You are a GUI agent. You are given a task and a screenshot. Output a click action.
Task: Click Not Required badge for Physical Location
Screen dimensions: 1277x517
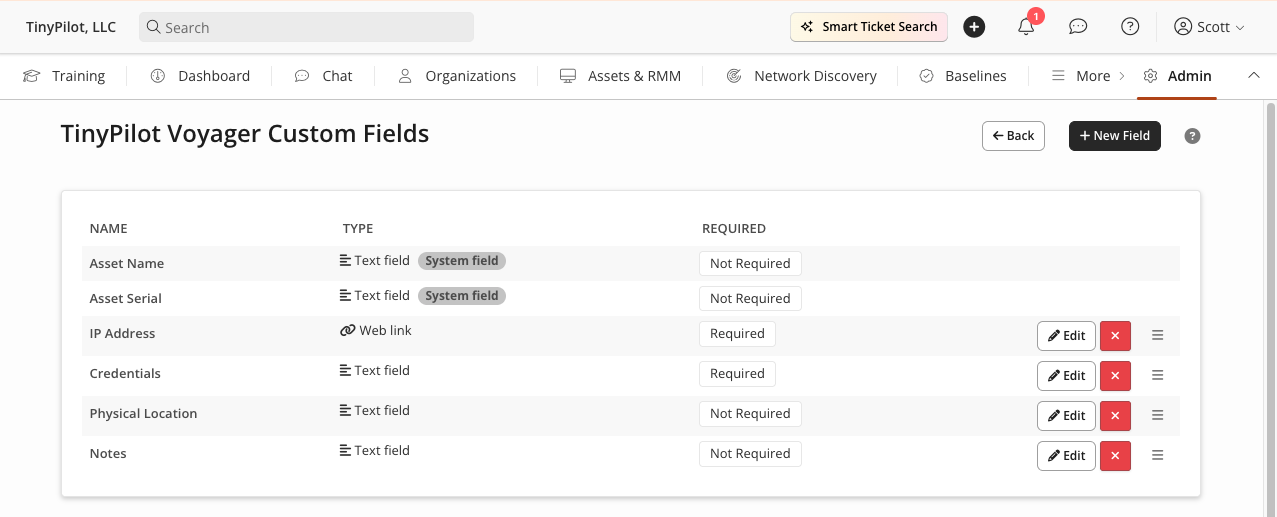(x=750, y=414)
